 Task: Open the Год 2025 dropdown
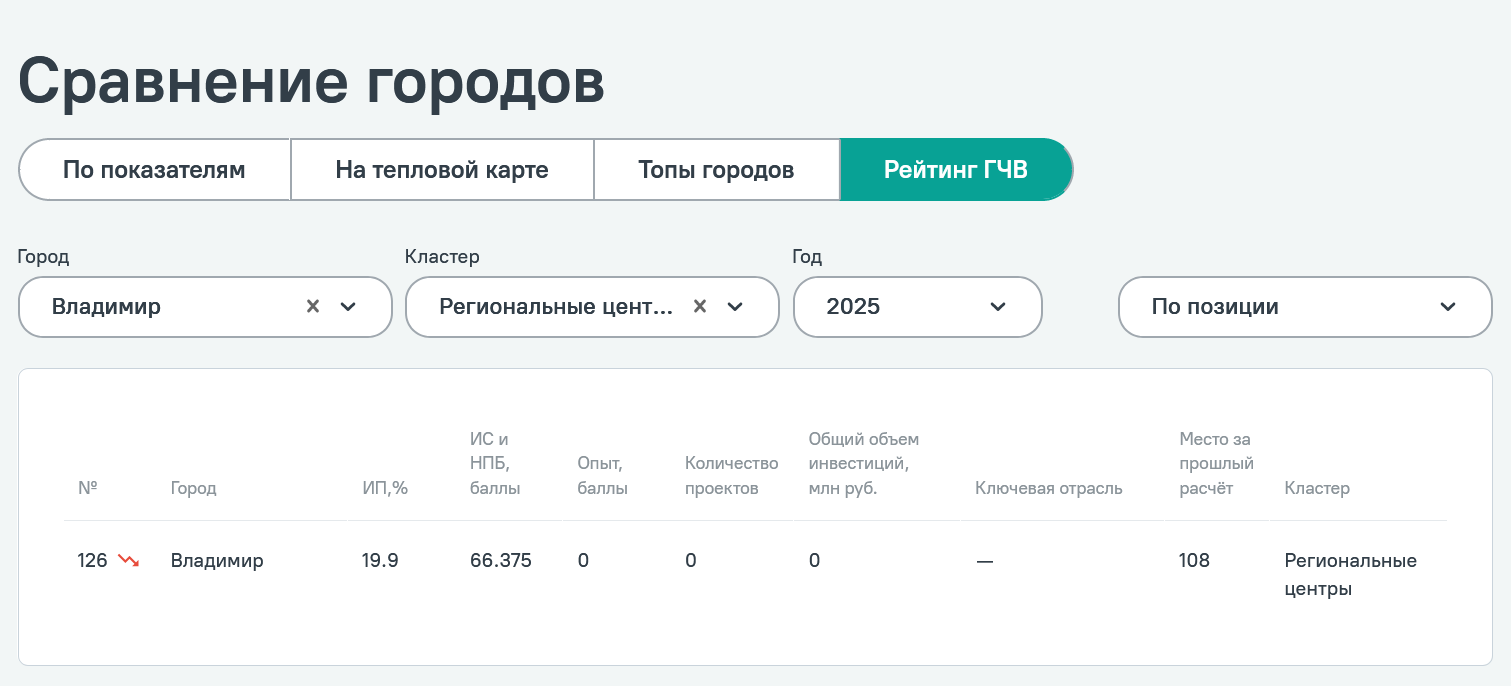point(917,307)
